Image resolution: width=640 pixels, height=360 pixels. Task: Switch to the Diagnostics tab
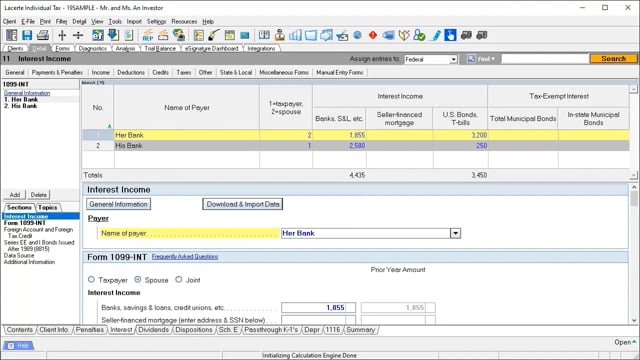[93, 48]
